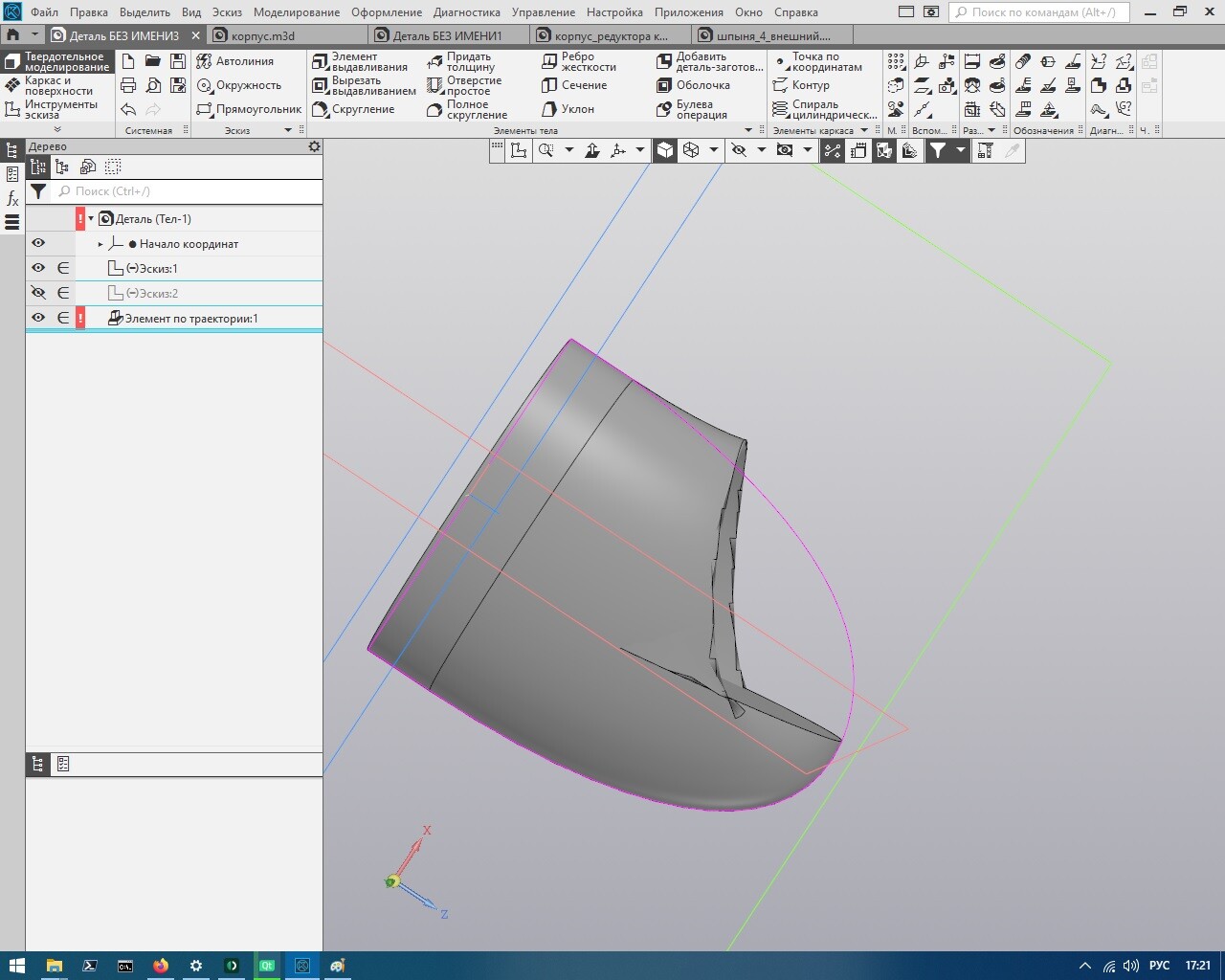
Task: Apply the Скругление fillet tool
Action: [354, 109]
